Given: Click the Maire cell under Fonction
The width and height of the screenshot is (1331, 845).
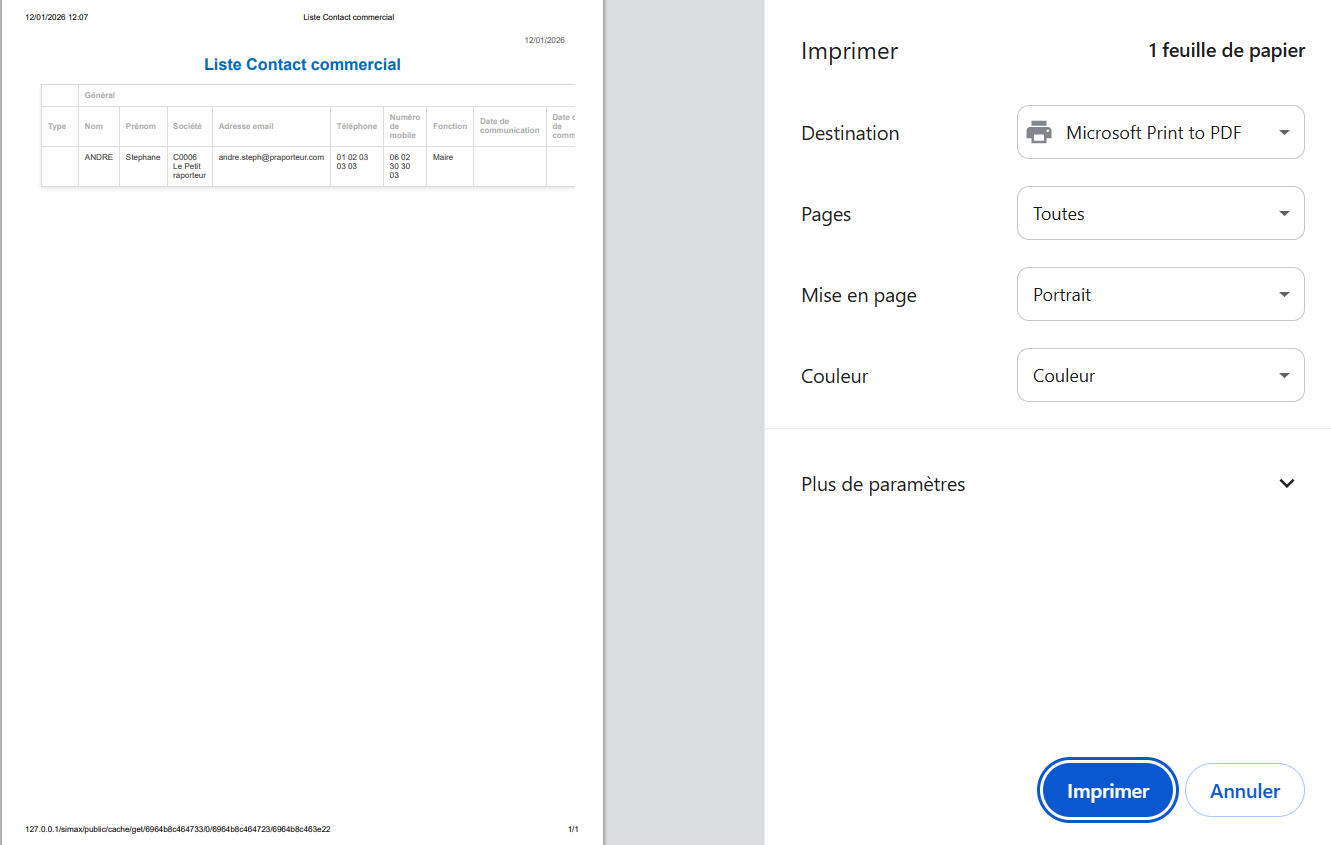Looking at the screenshot, I should coord(443,158).
